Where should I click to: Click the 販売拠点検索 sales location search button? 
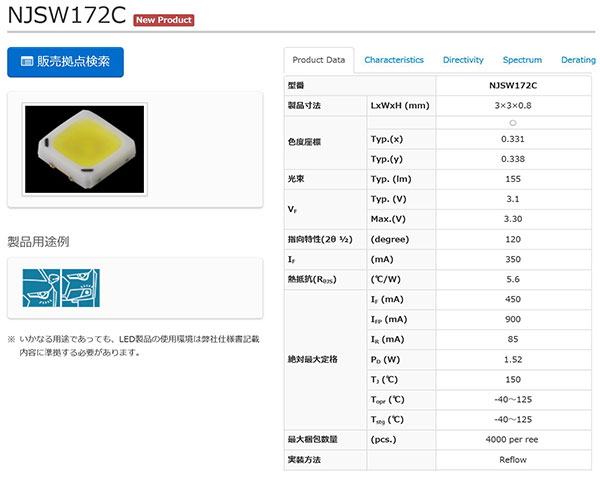pos(65,62)
